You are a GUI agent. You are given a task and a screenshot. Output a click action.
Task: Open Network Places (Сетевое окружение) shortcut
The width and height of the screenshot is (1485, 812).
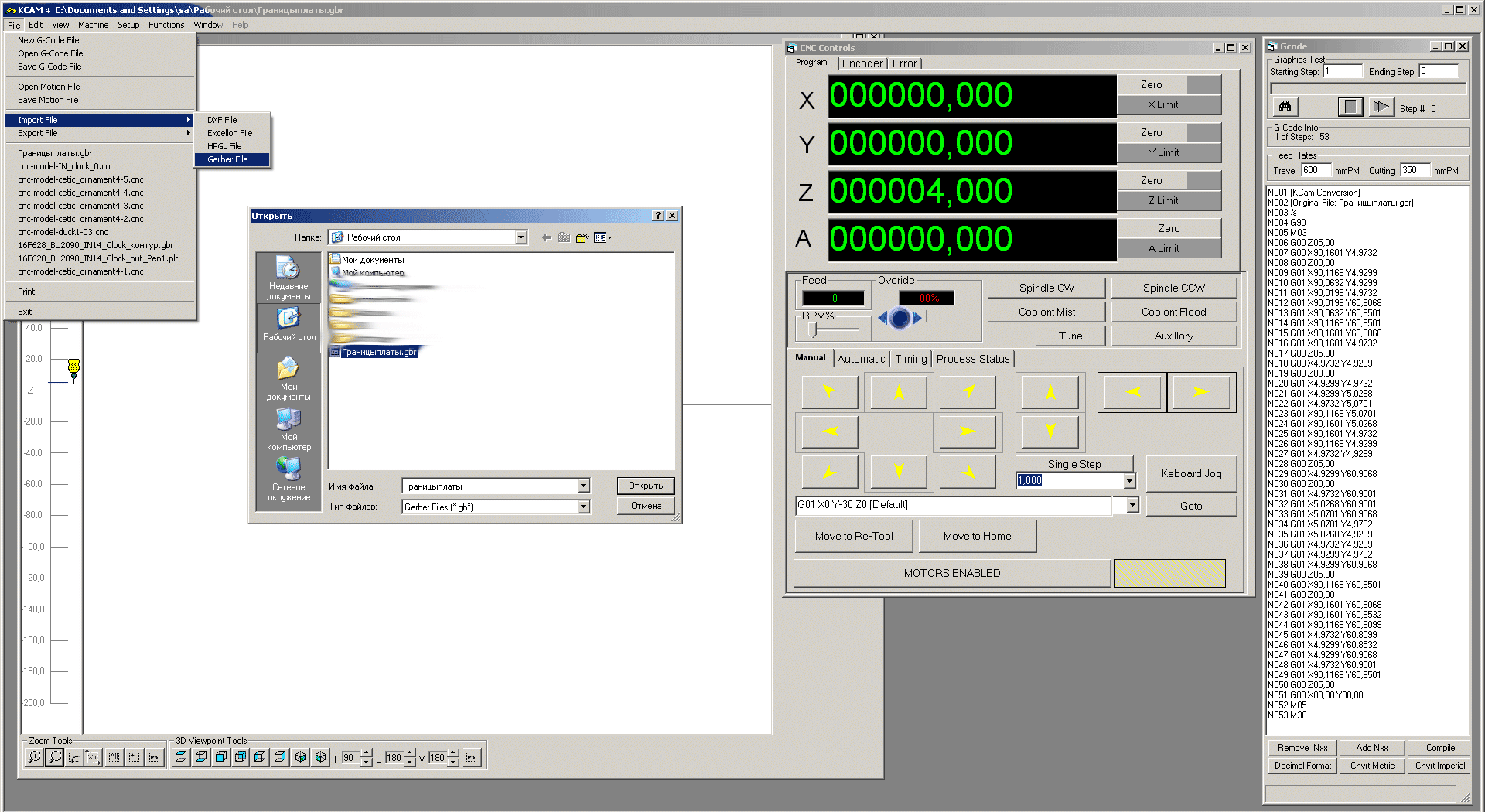[288, 479]
